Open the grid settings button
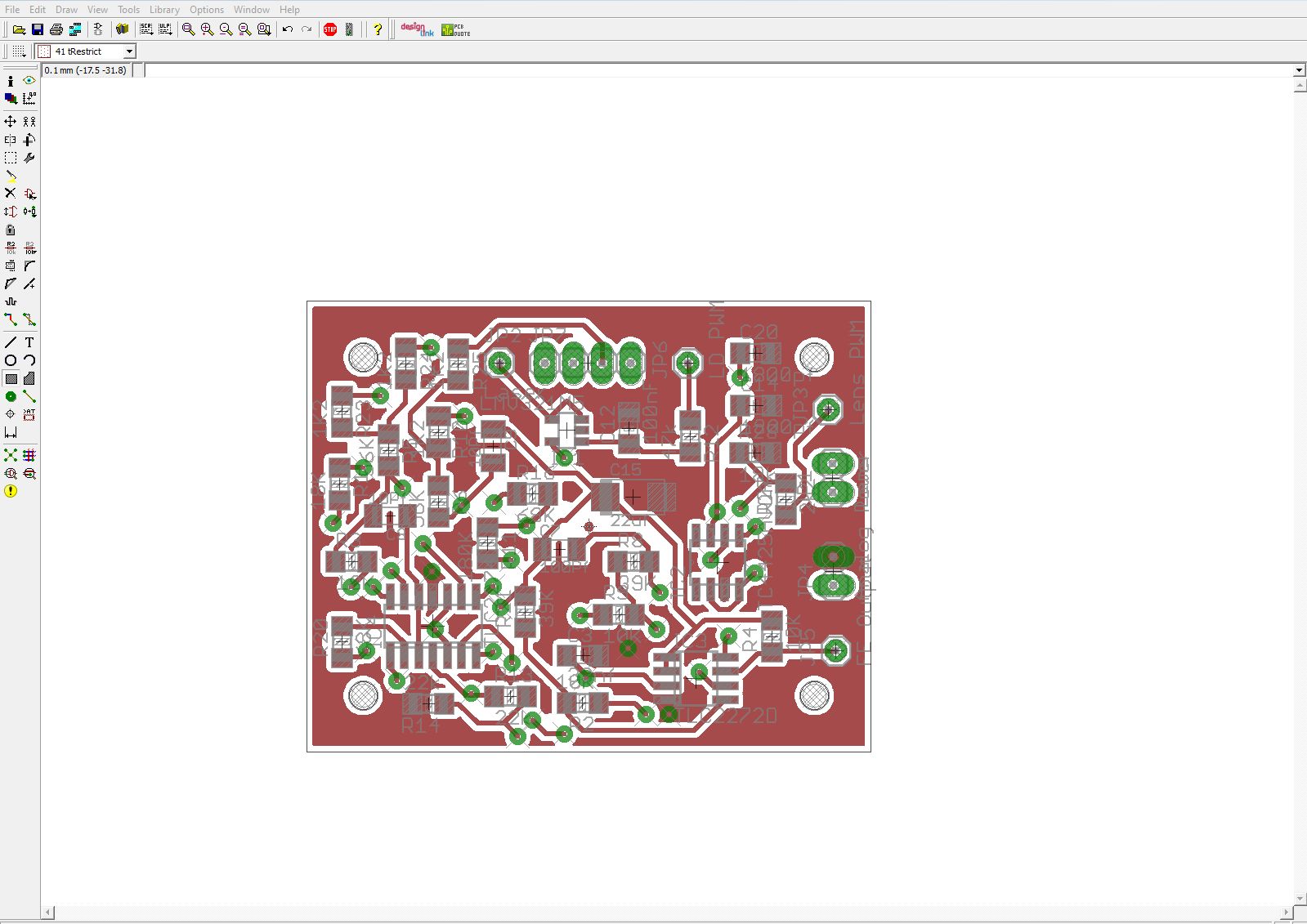 point(19,51)
